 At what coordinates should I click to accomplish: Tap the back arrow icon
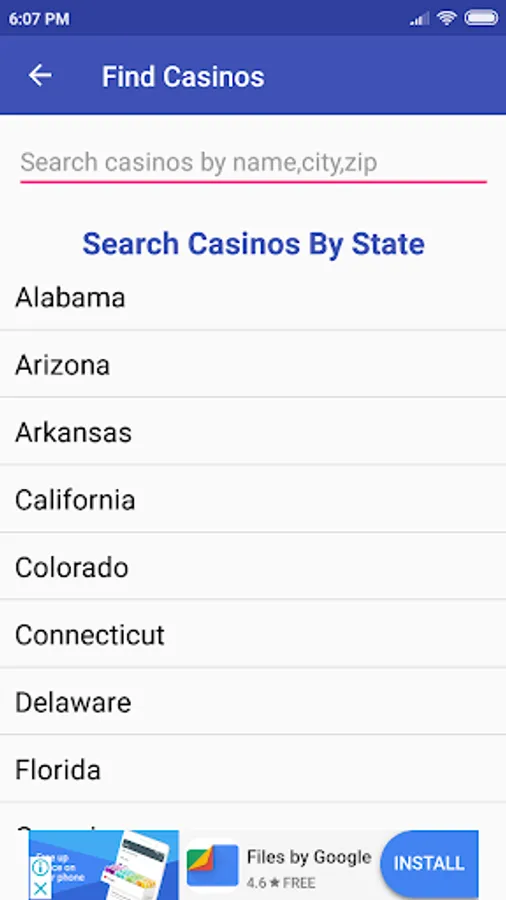[40, 76]
